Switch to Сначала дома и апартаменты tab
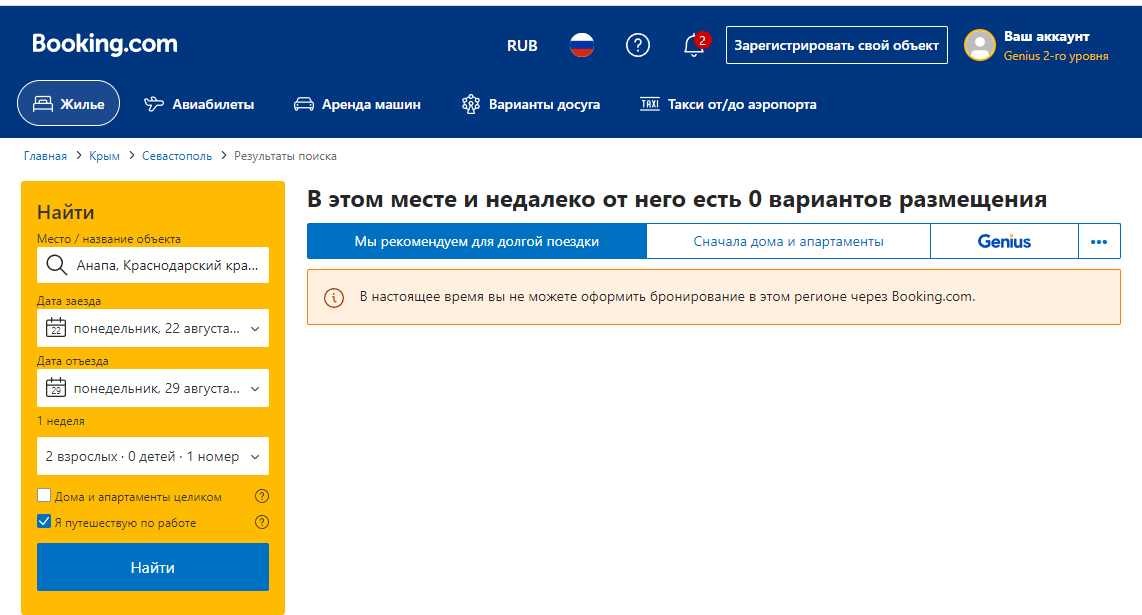The width and height of the screenshot is (1142, 615). click(x=789, y=240)
